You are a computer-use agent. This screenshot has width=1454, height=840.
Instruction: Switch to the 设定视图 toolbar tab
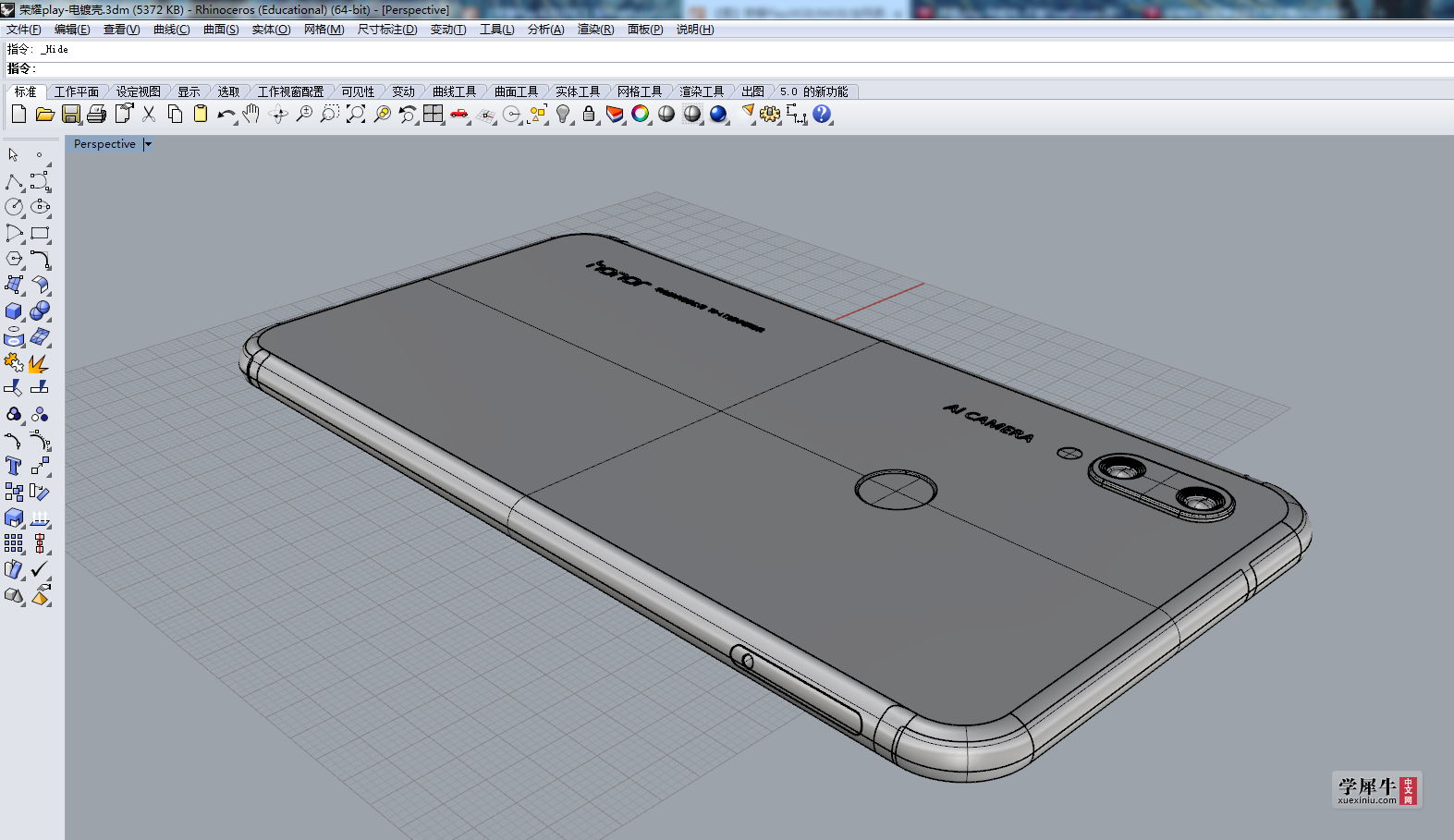point(139,91)
